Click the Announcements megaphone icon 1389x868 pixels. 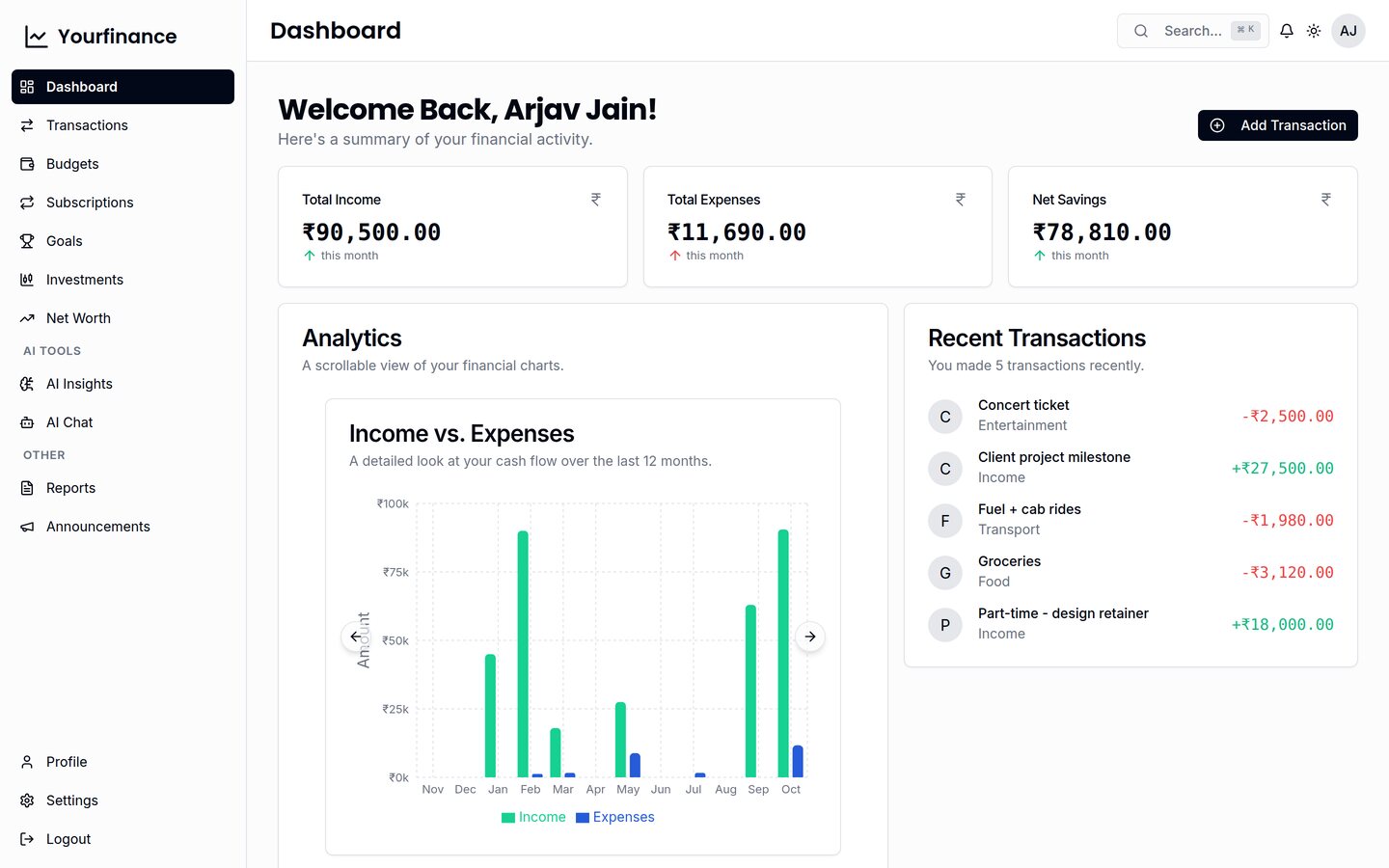click(27, 527)
